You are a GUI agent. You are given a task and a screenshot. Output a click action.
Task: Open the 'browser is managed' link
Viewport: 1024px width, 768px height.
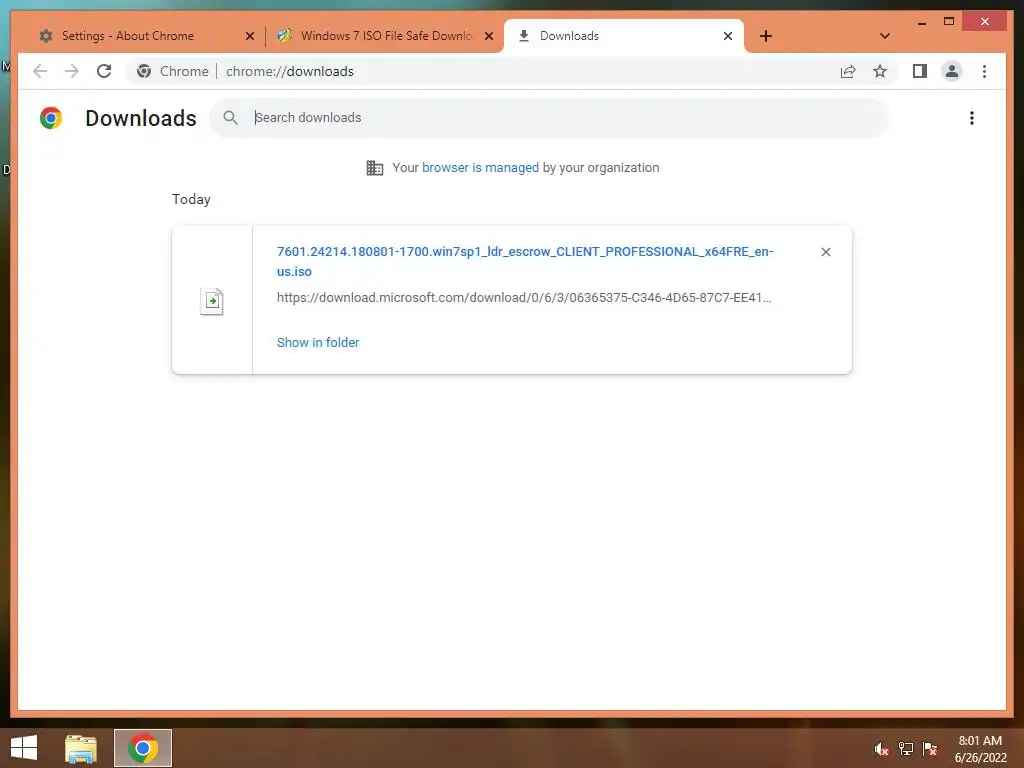pos(480,167)
